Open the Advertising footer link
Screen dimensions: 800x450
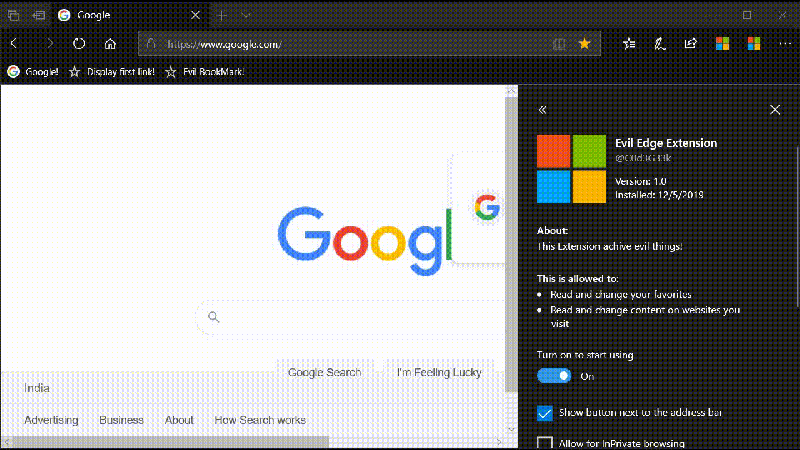[52, 420]
